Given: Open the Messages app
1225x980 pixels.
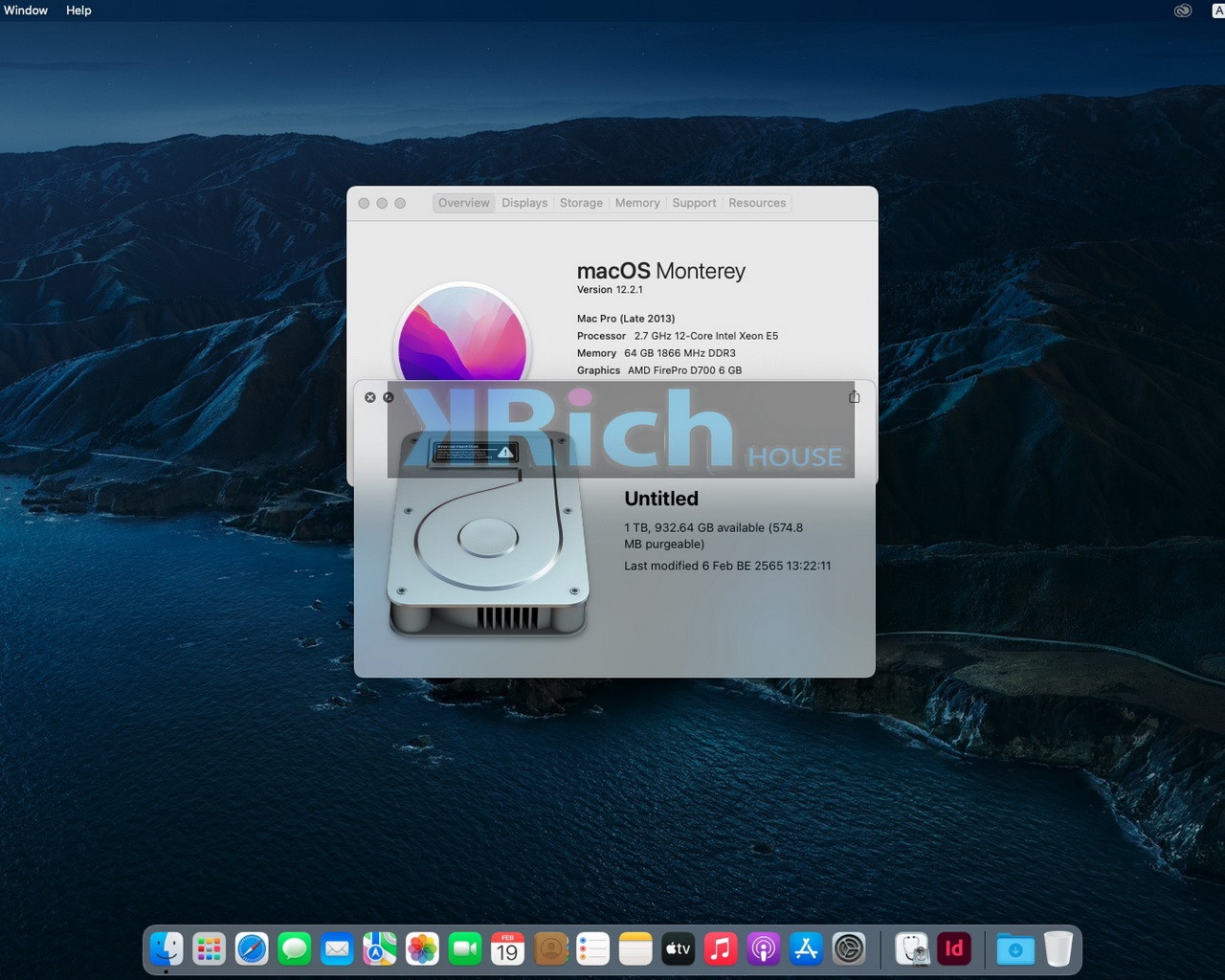Looking at the screenshot, I should pyautogui.click(x=295, y=949).
